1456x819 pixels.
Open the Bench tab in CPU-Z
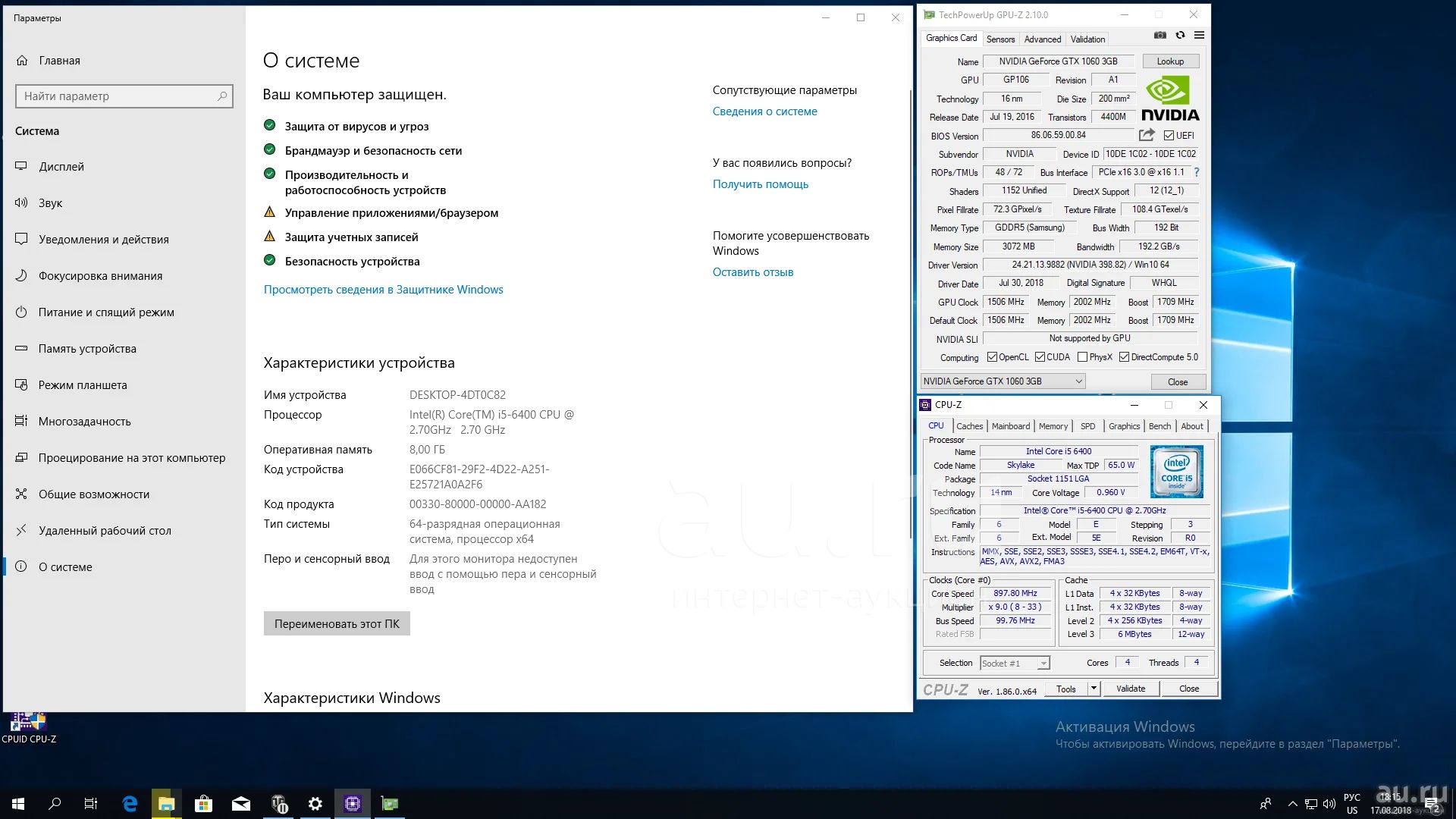tap(1159, 426)
